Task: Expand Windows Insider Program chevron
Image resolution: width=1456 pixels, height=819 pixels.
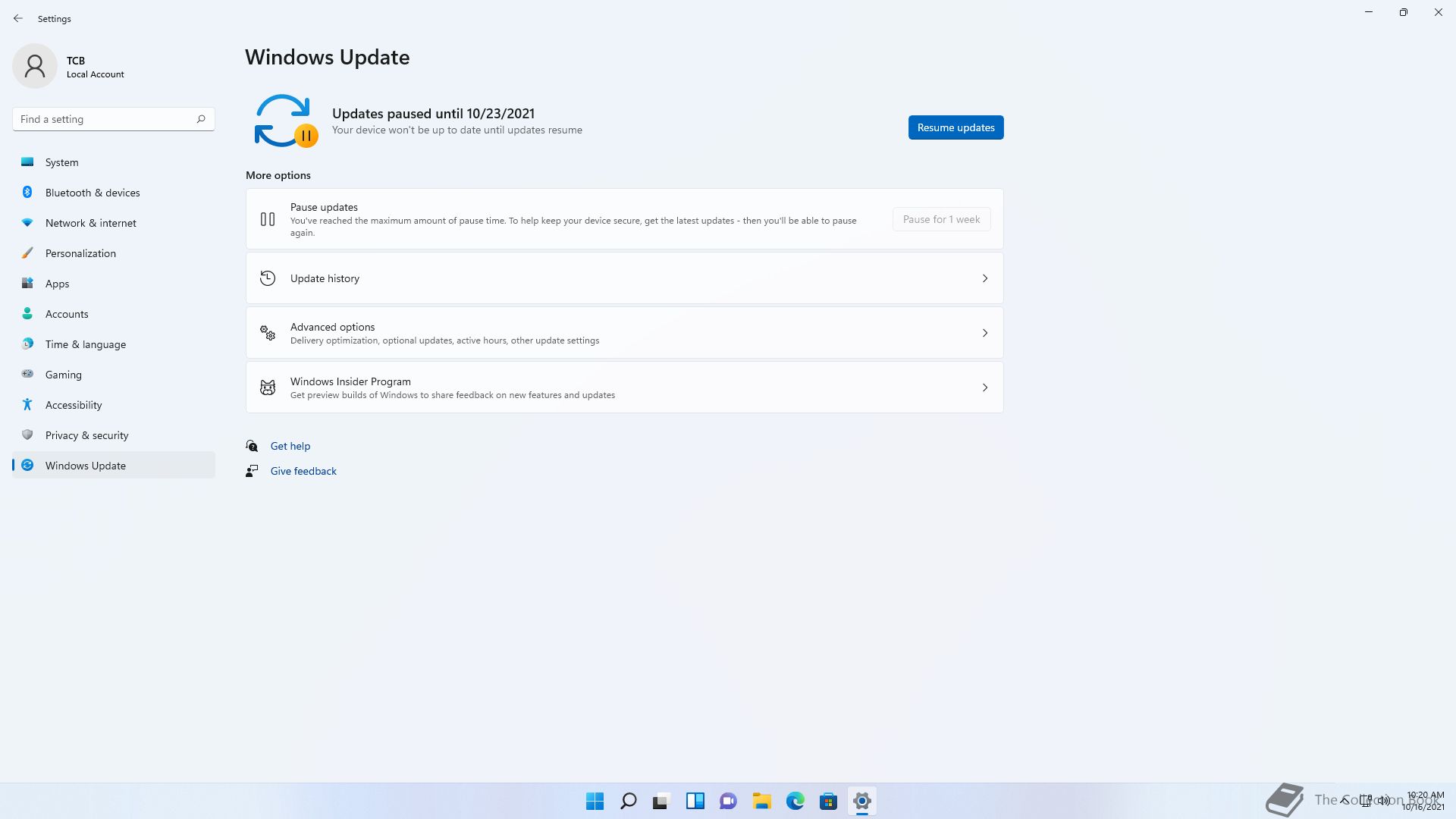Action: [985, 388]
